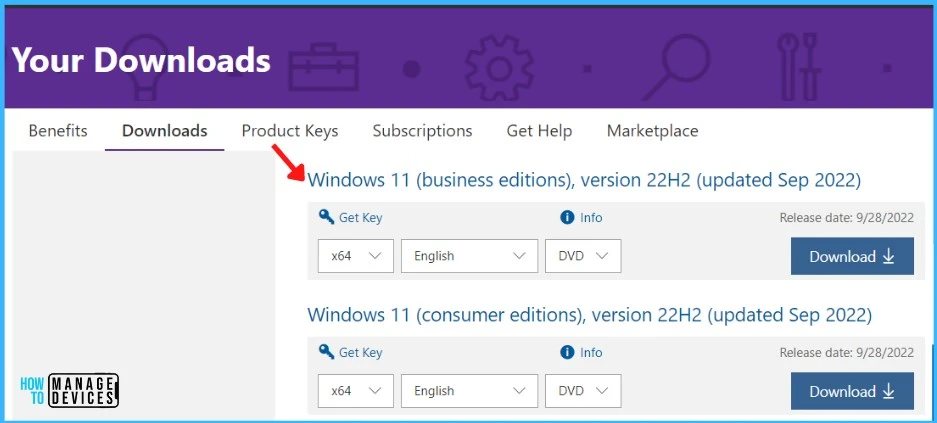Click the Info link for consumer editions
Screen dimensions: 937x423
pyautogui.click(x=591, y=353)
